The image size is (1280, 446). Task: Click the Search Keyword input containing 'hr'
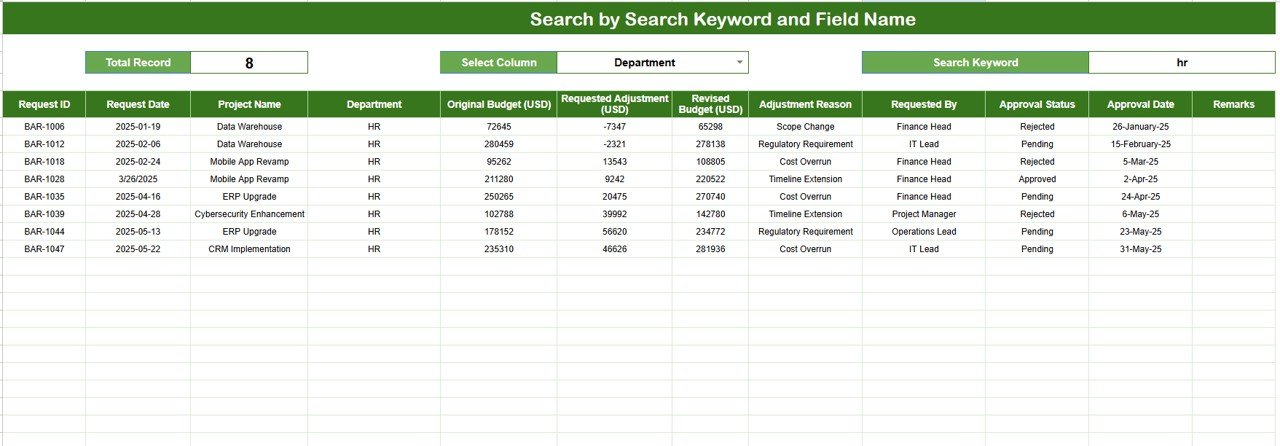click(x=1181, y=62)
